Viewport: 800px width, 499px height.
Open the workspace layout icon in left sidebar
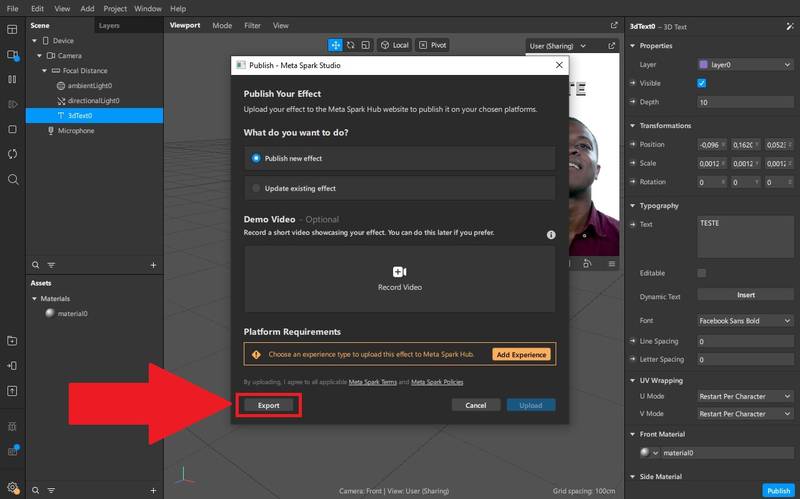[x=12, y=30]
